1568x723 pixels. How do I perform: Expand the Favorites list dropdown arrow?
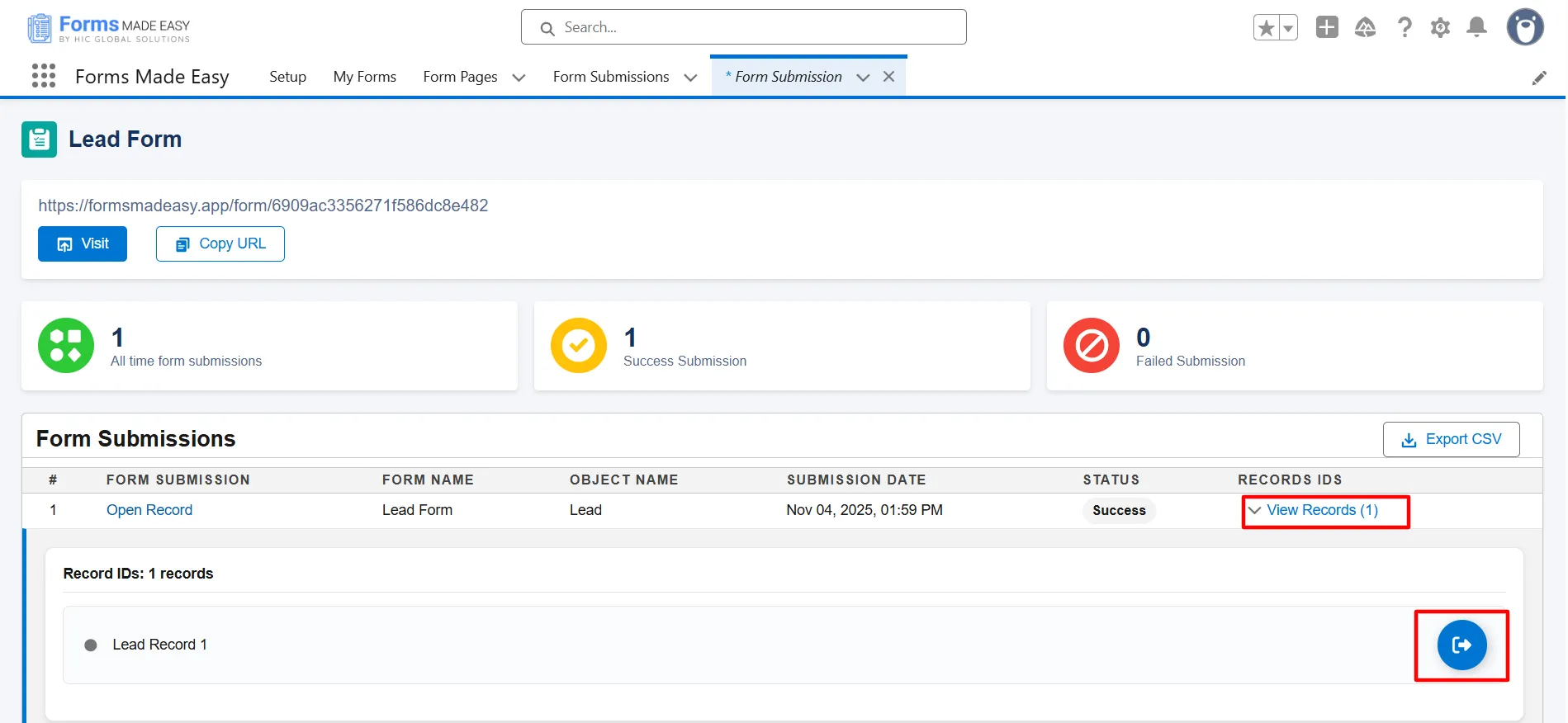pos(1288,28)
